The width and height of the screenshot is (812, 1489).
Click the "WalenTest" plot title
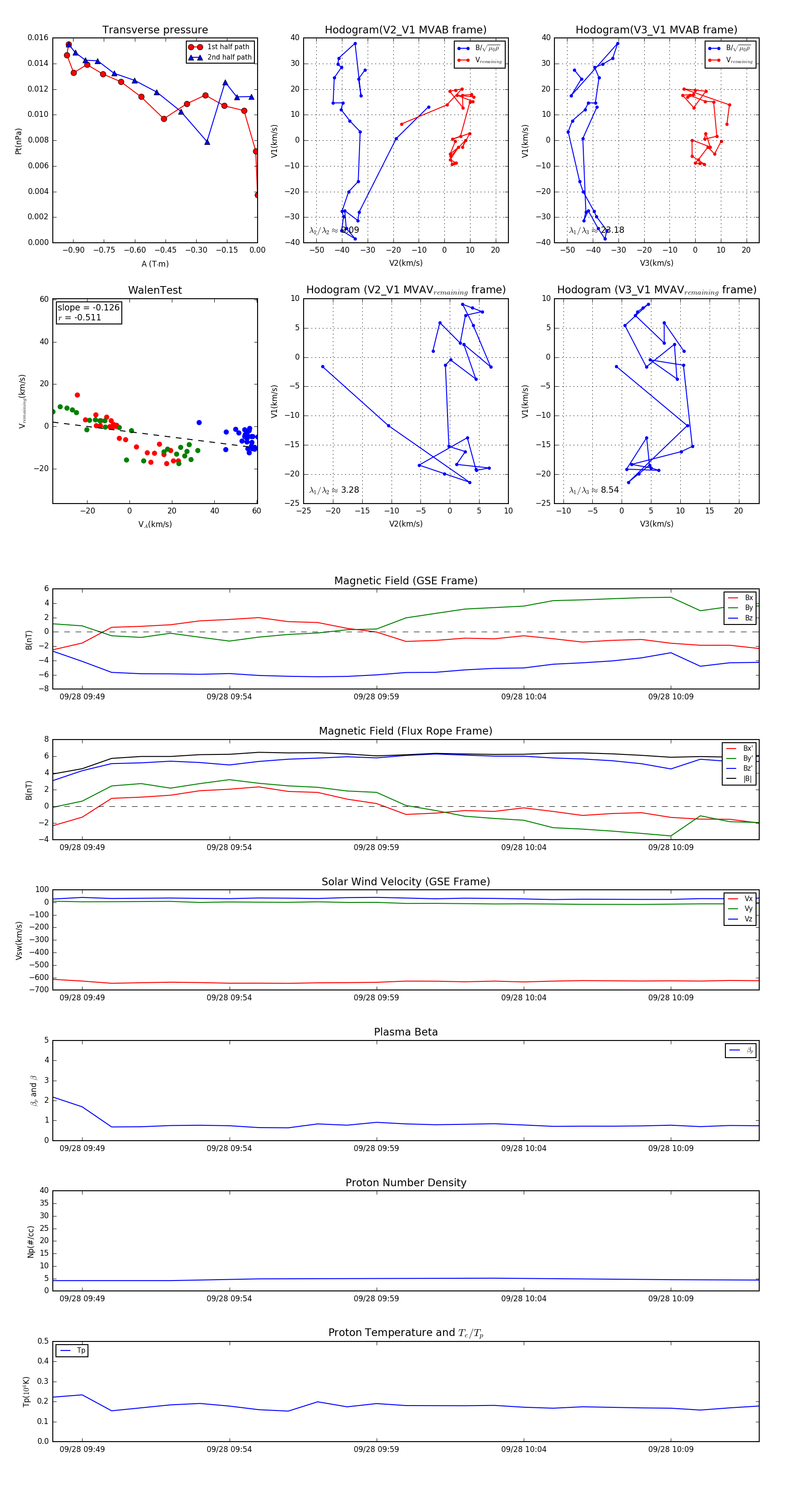(x=155, y=290)
